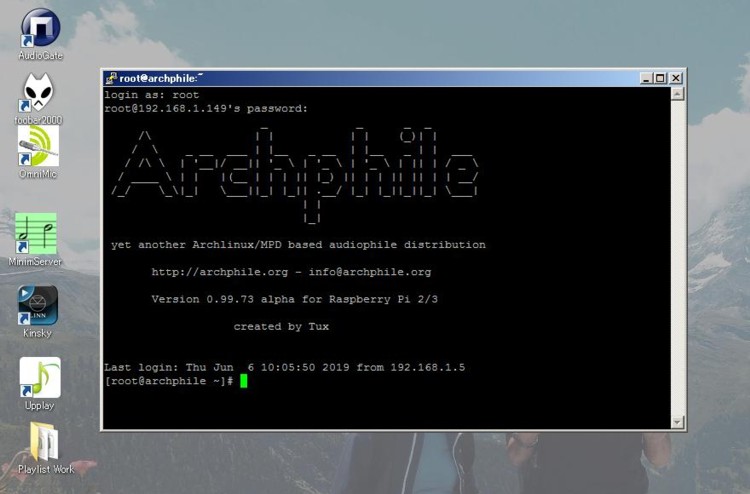750x494 pixels.
Task: Maximize the root@archphile terminal window
Action: click(x=660, y=78)
